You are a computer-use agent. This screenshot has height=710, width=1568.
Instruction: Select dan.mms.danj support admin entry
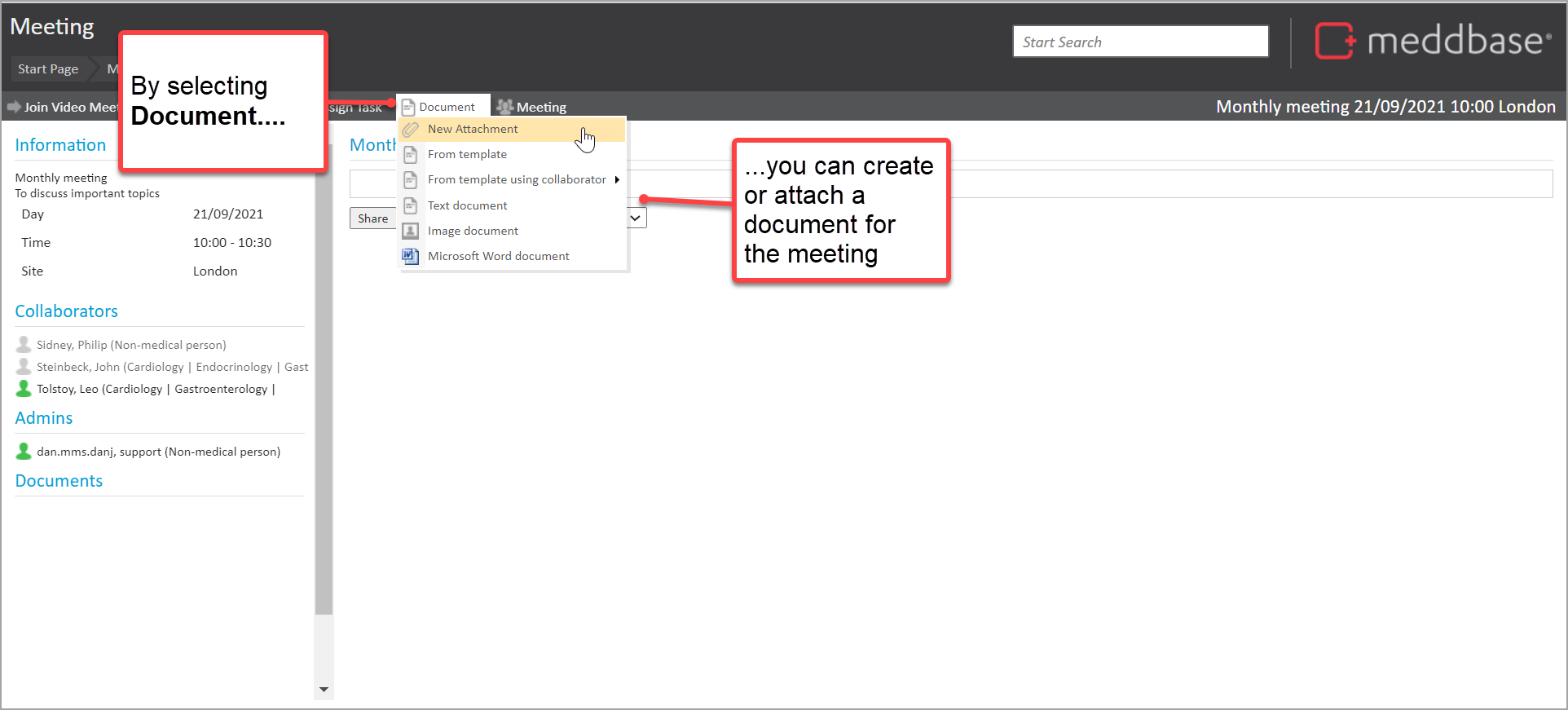point(158,452)
